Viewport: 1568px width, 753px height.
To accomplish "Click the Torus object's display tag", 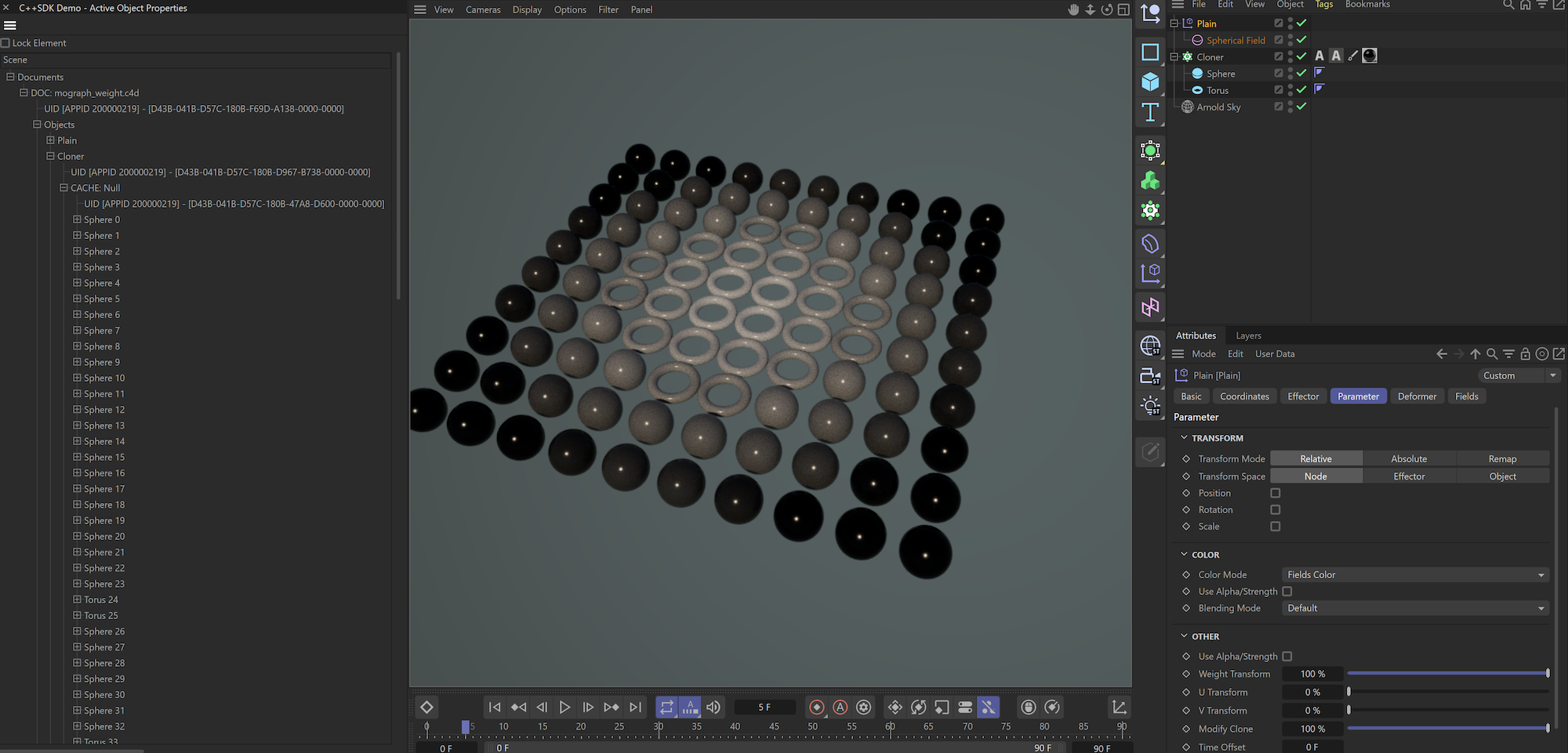I will (1319, 89).
